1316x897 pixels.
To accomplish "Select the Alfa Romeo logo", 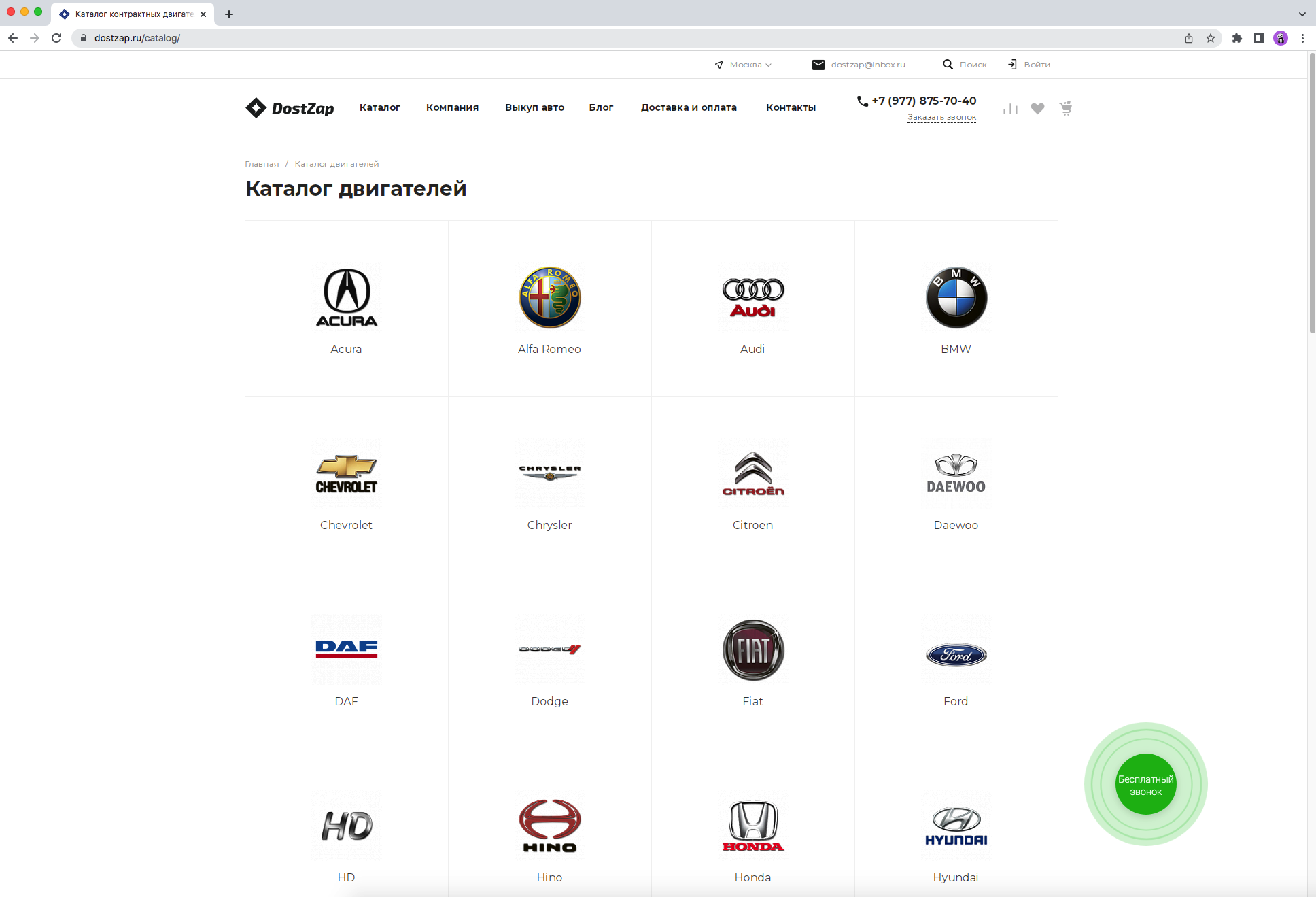I will [x=549, y=297].
